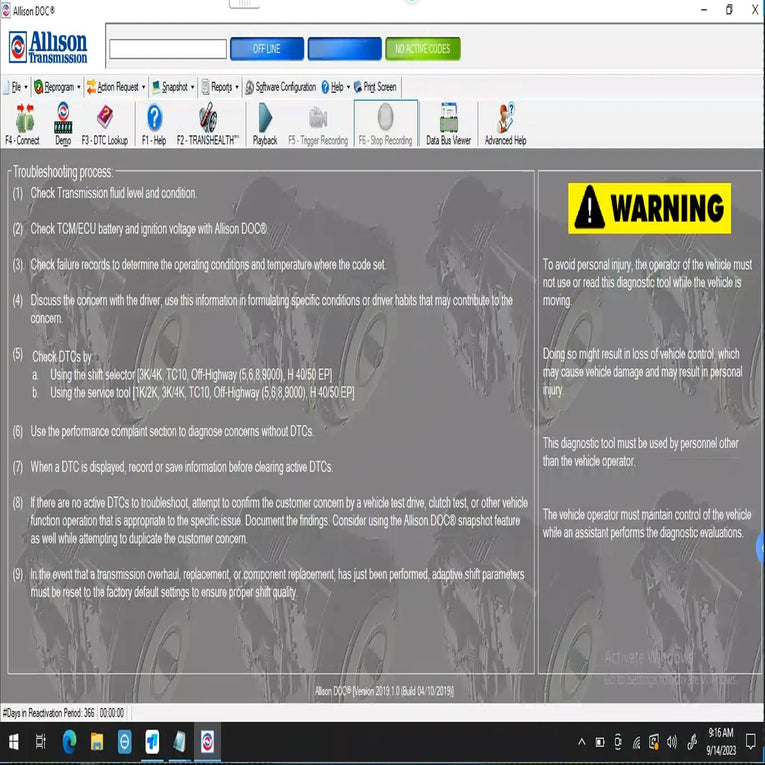Open F2 - TRANSHEALTH tool

pyautogui.click(x=207, y=123)
